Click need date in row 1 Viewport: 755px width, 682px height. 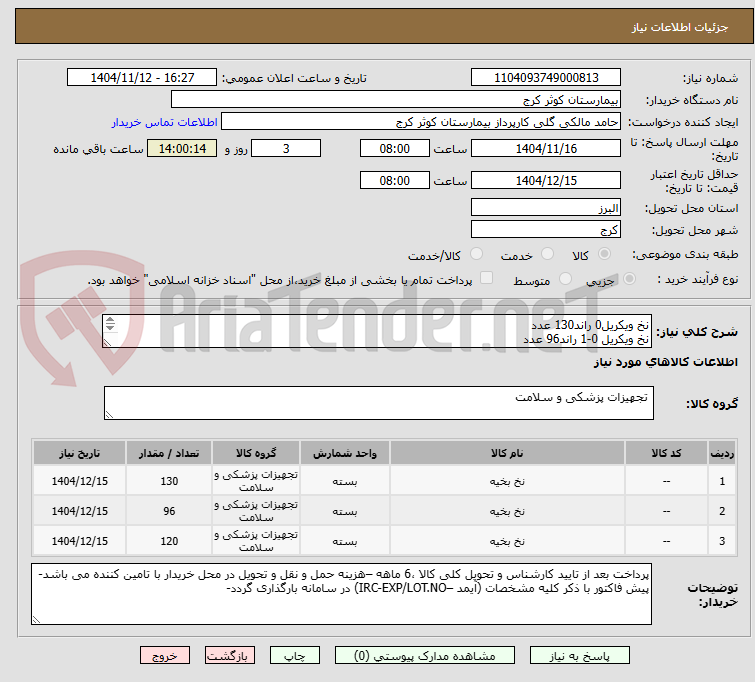coord(79,481)
